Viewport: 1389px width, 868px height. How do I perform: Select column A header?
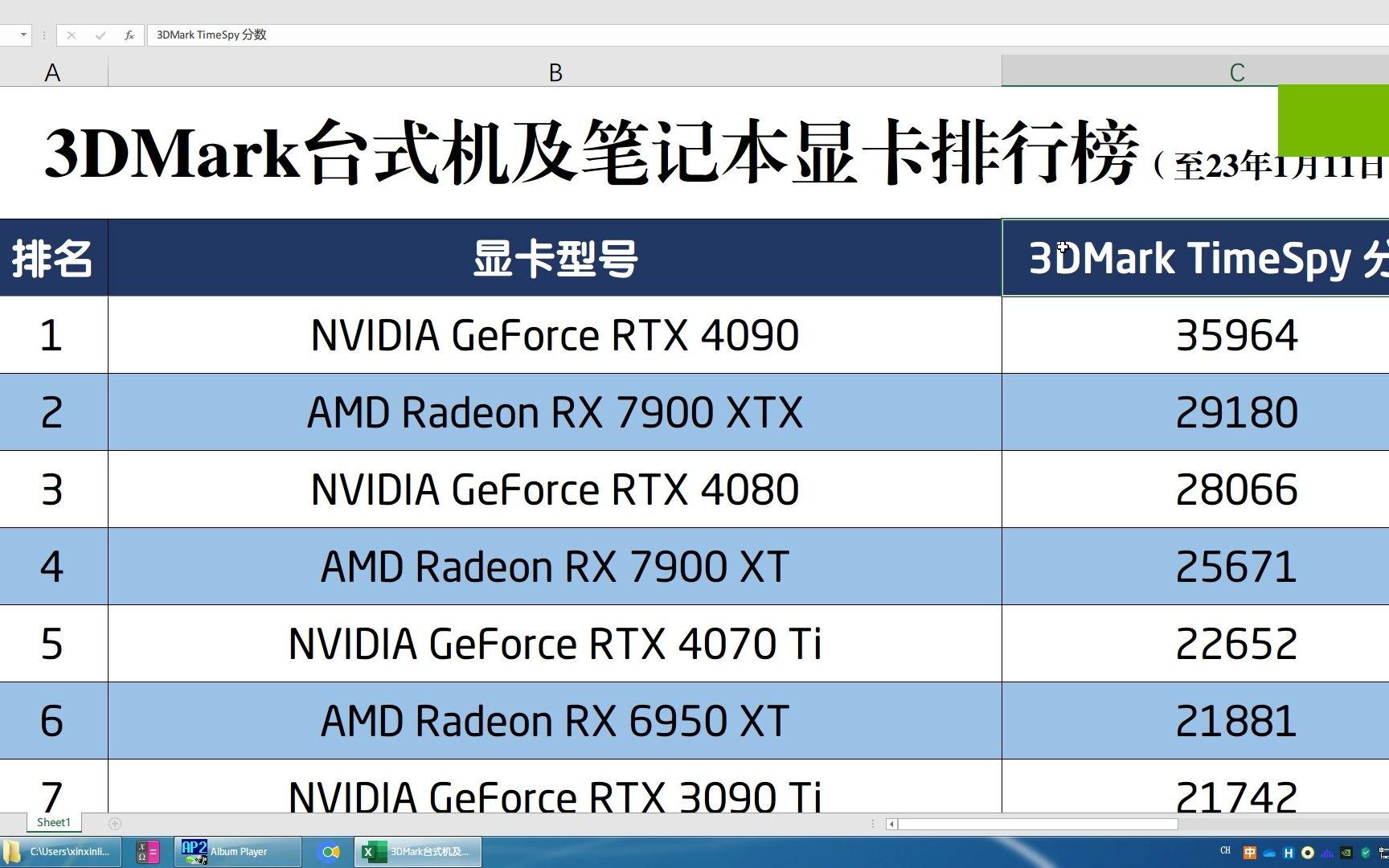(53, 72)
